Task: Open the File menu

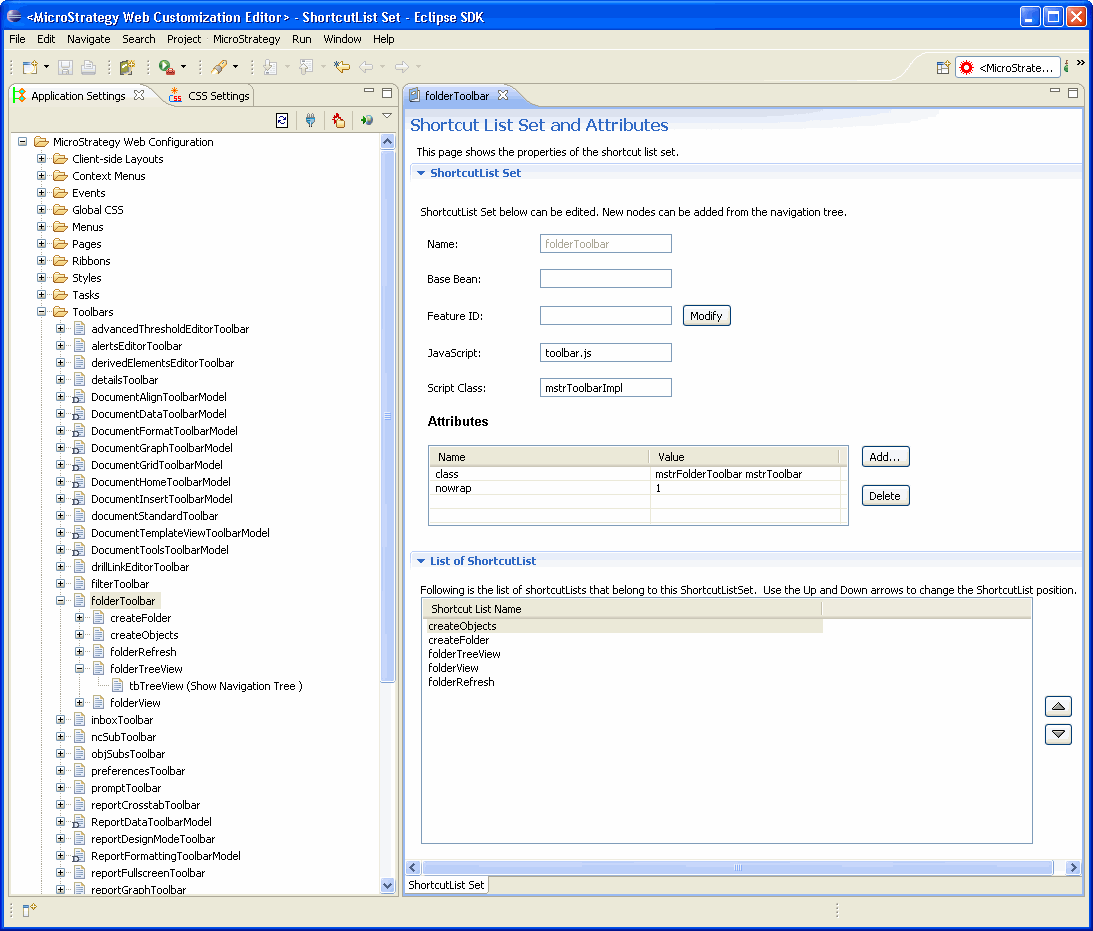Action: [17, 39]
